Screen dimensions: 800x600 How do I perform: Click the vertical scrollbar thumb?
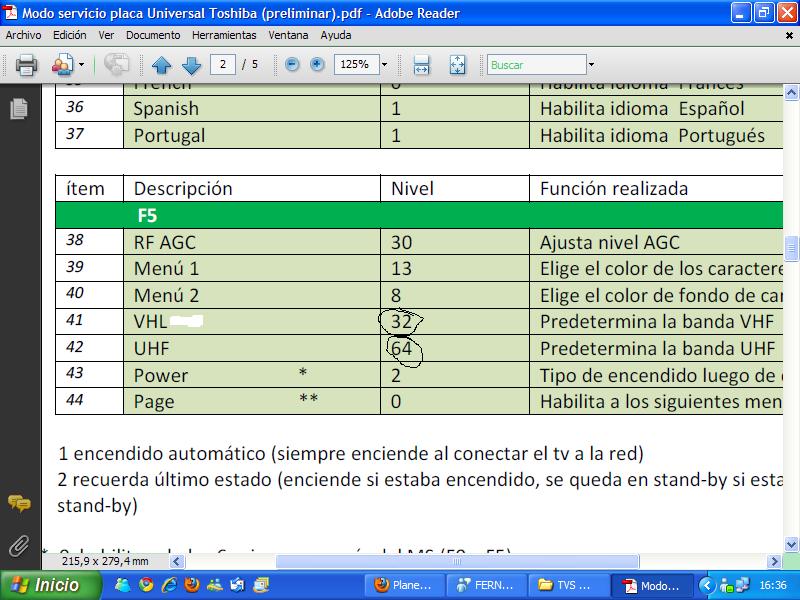791,249
